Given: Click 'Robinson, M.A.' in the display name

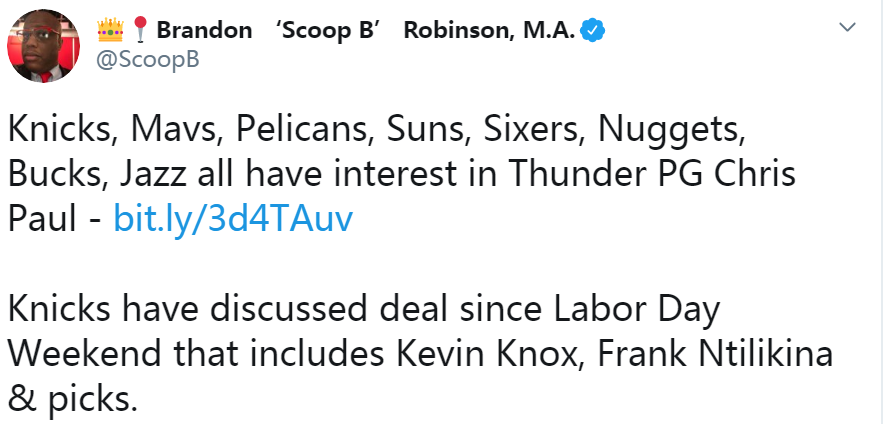Looking at the screenshot, I should [x=489, y=30].
